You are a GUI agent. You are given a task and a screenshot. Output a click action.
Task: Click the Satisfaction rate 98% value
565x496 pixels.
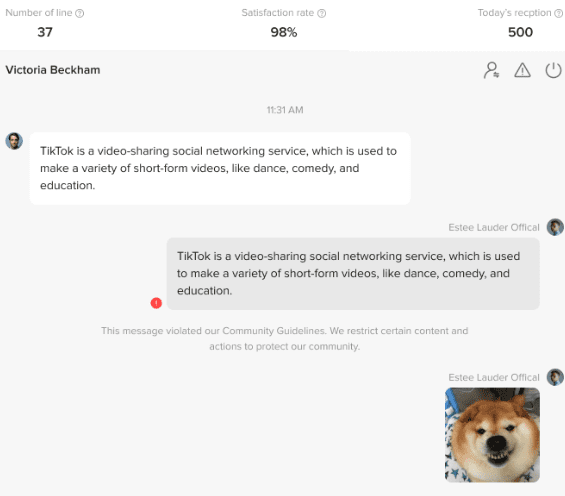click(x=284, y=32)
